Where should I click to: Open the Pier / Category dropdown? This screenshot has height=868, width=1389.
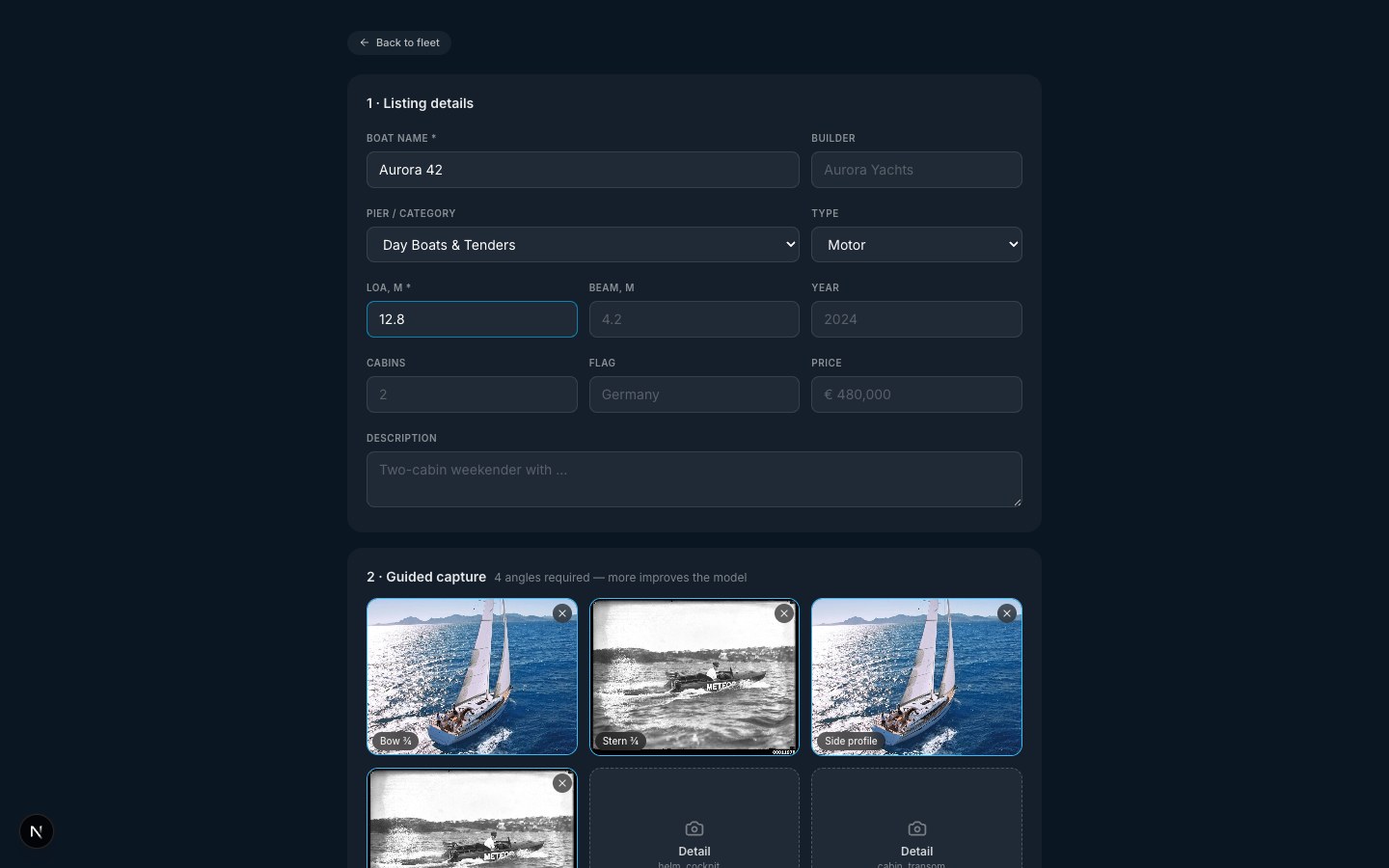tap(583, 245)
